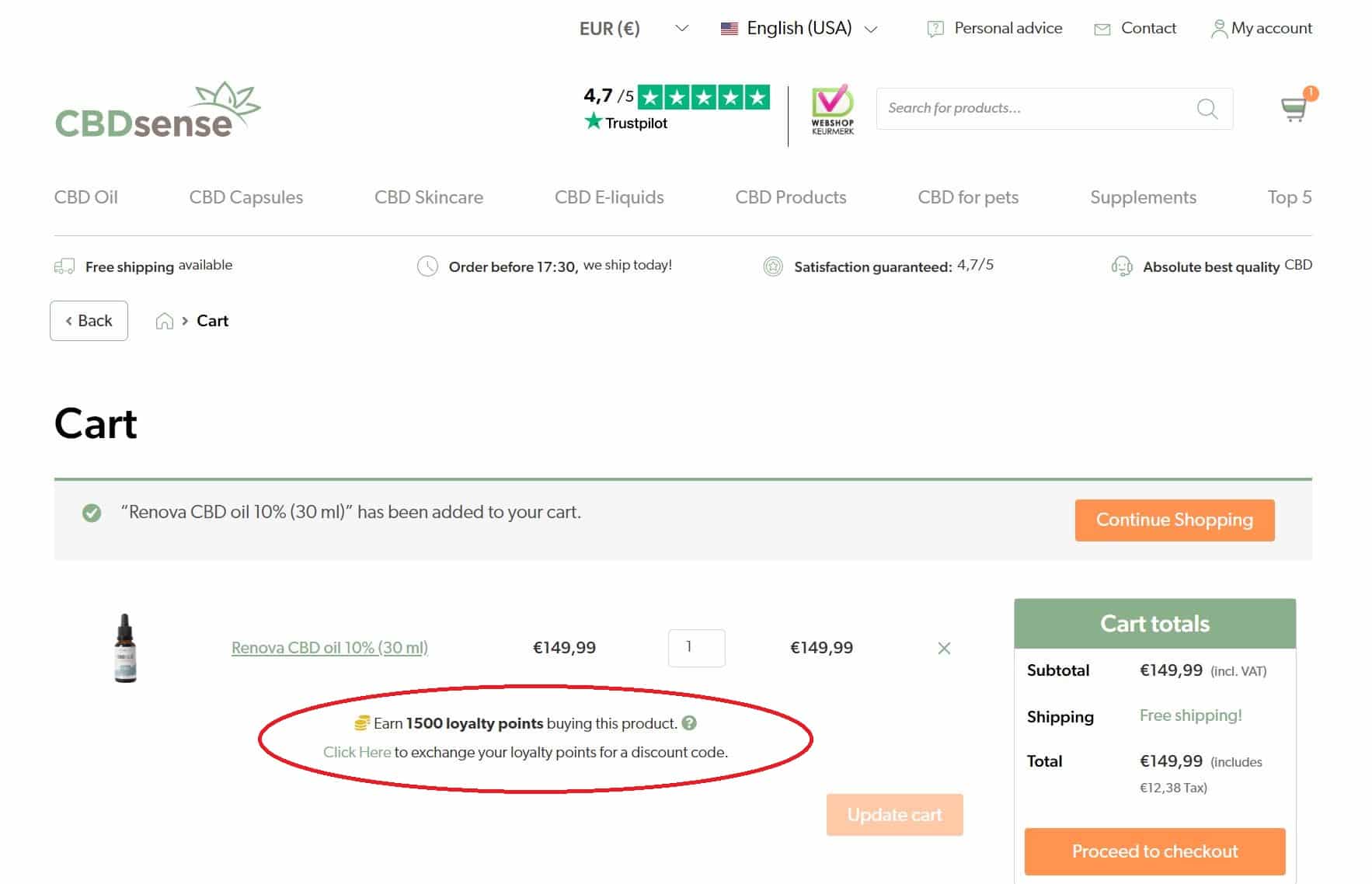This screenshot has height=884, width=1372.
Task: Click the My account person icon
Action: point(1219,29)
